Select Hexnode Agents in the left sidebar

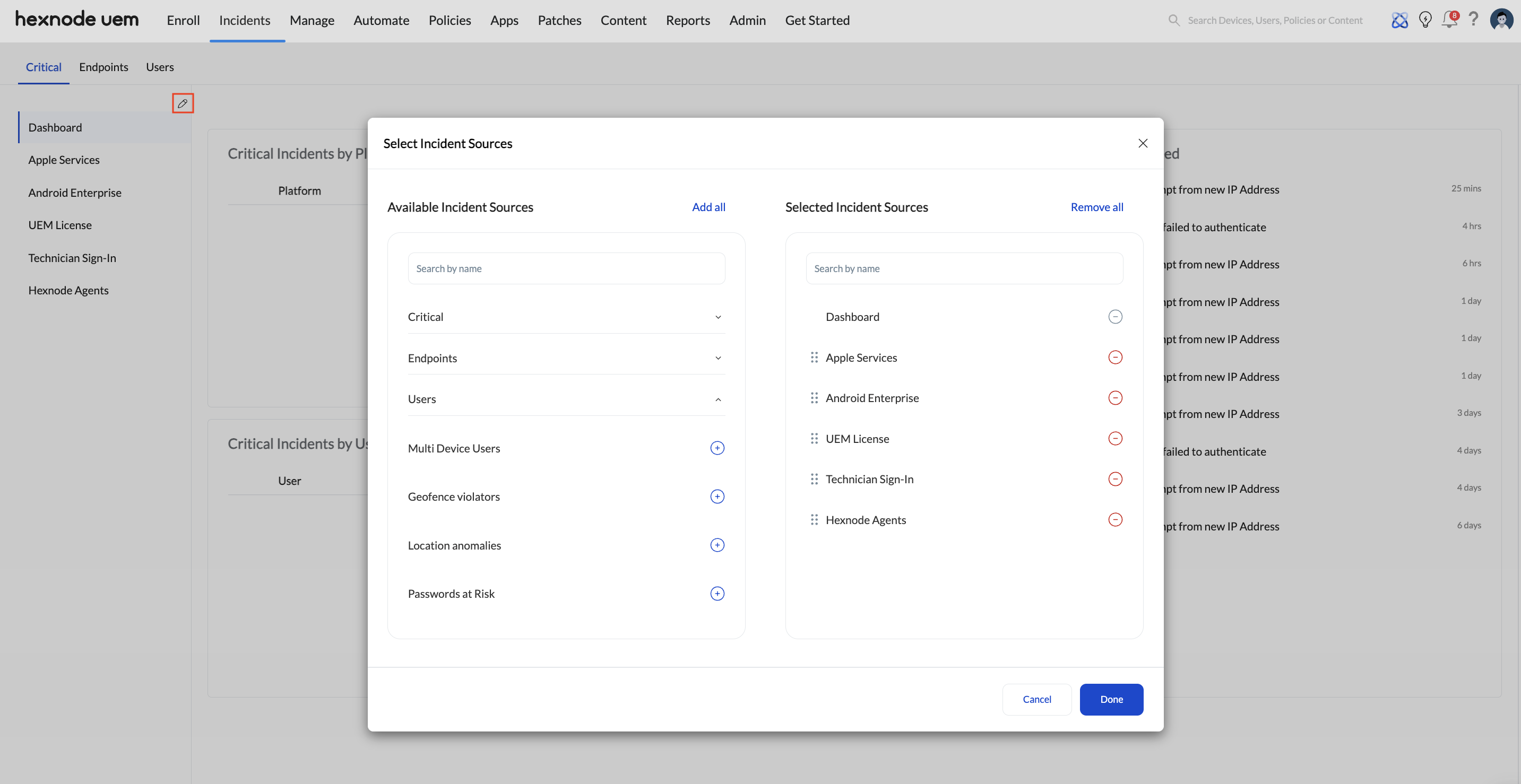(68, 291)
